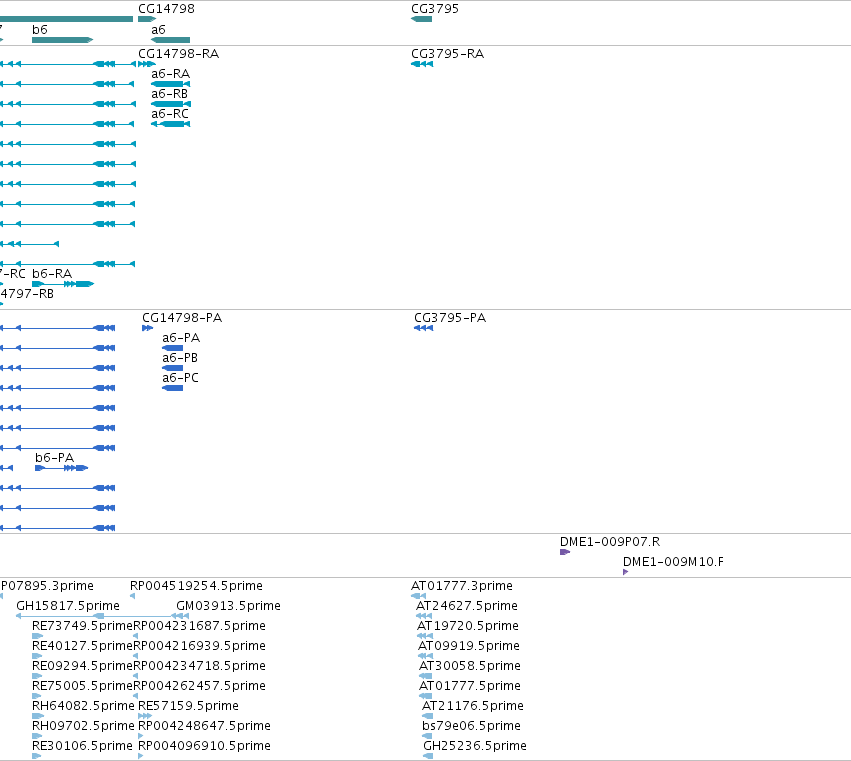The image size is (851, 761).
Task: Click the CG14798-RA transcript arrow glyph
Action: pyautogui.click(x=147, y=64)
